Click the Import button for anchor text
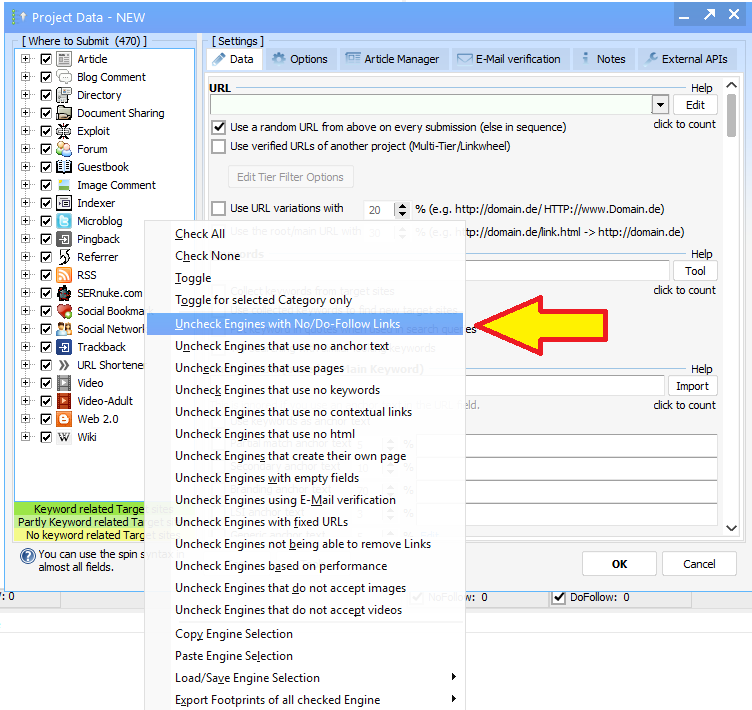This screenshot has width=752, height=710. pyautogui.click(x=692, y=386)
